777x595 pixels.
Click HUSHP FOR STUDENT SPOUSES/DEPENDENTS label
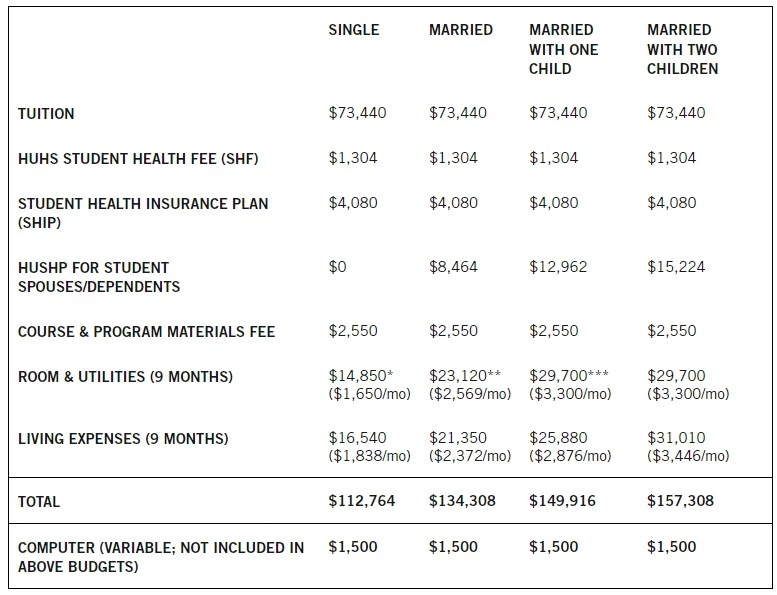pos(99,277)
